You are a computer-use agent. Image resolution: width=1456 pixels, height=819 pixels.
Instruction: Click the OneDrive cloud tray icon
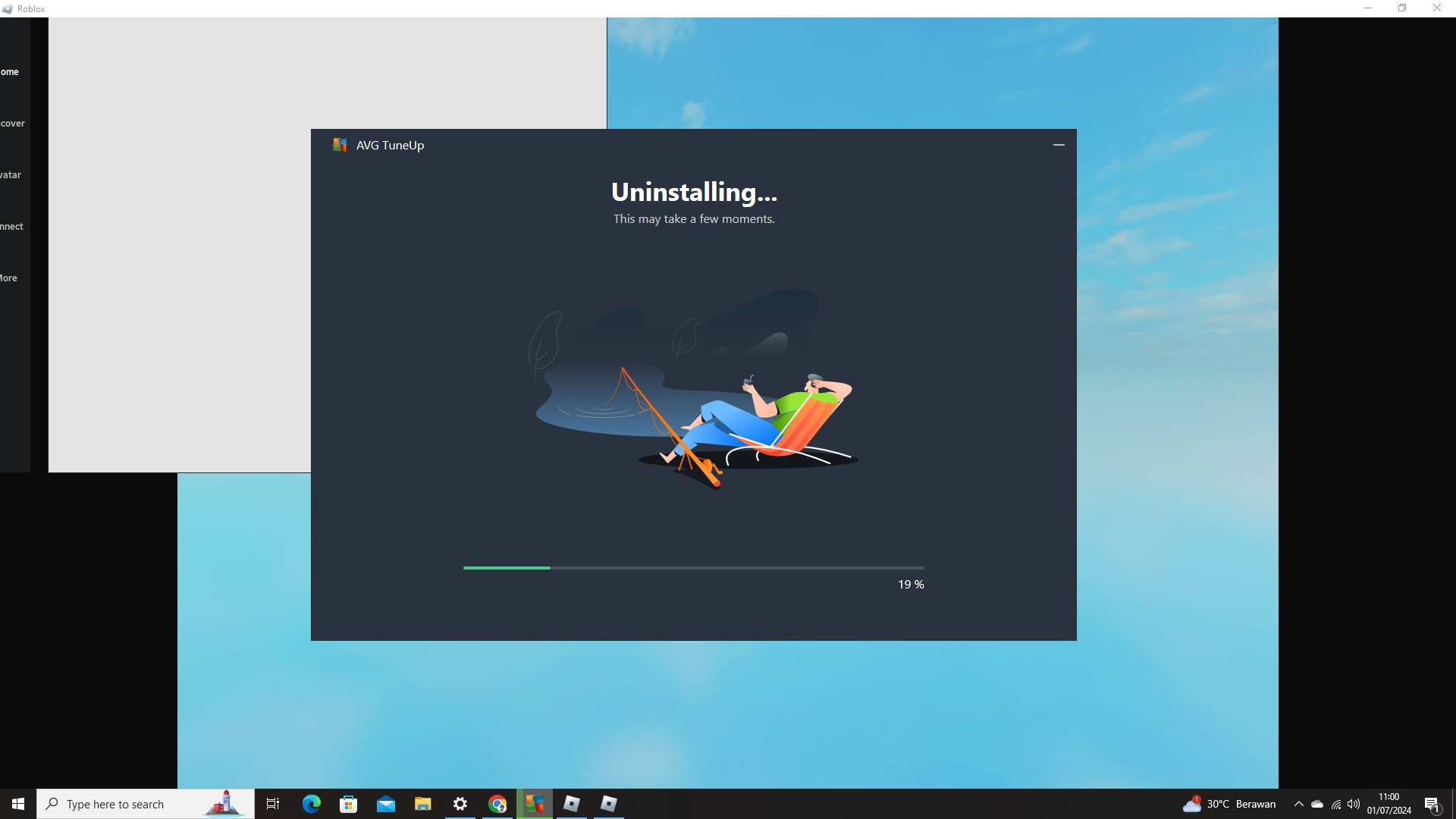[1317, 804]
